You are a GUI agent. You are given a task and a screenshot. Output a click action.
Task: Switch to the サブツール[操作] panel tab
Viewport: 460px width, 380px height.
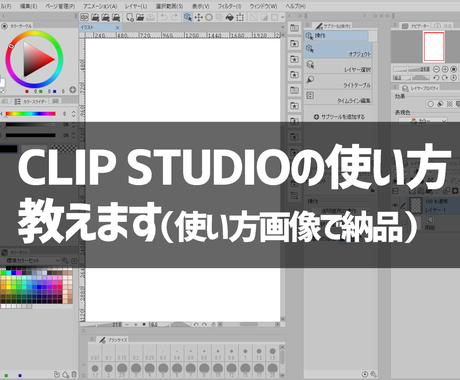click(332, 25)
